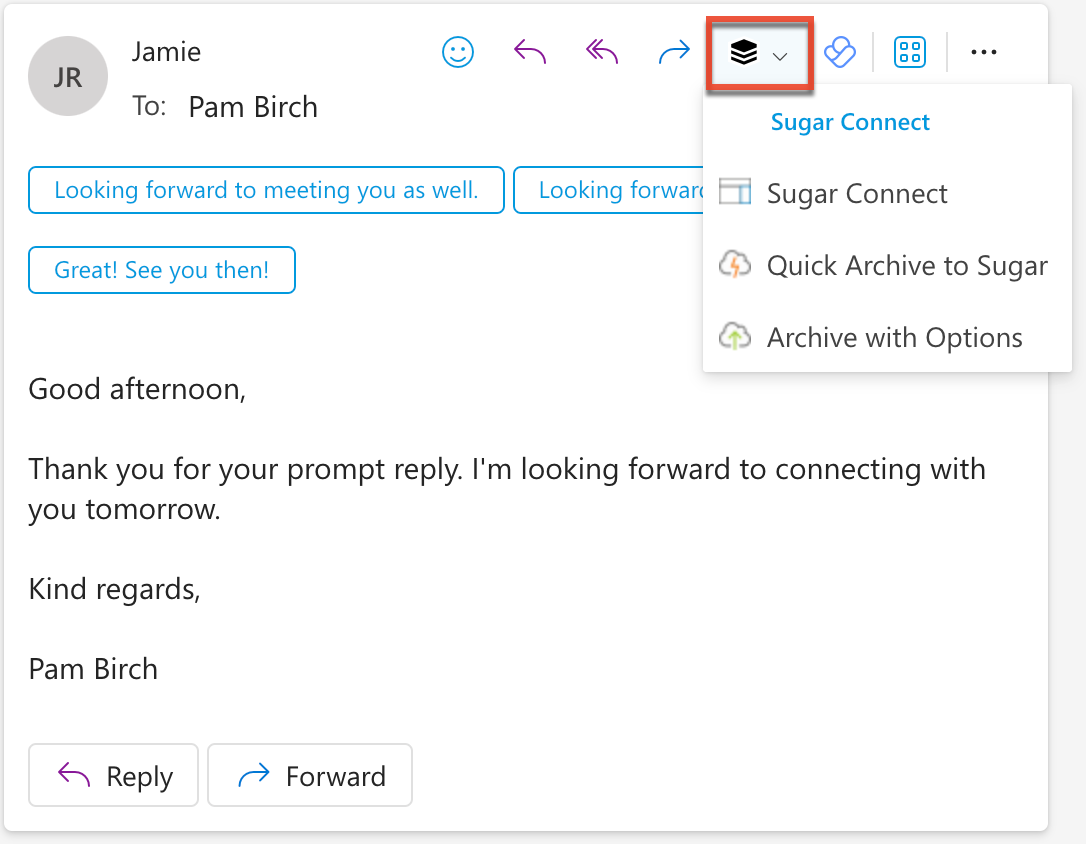This screenshot has width=1086, height=844.
Task: Click the emoji reaction smiley icon
Action: coord(458,53)
